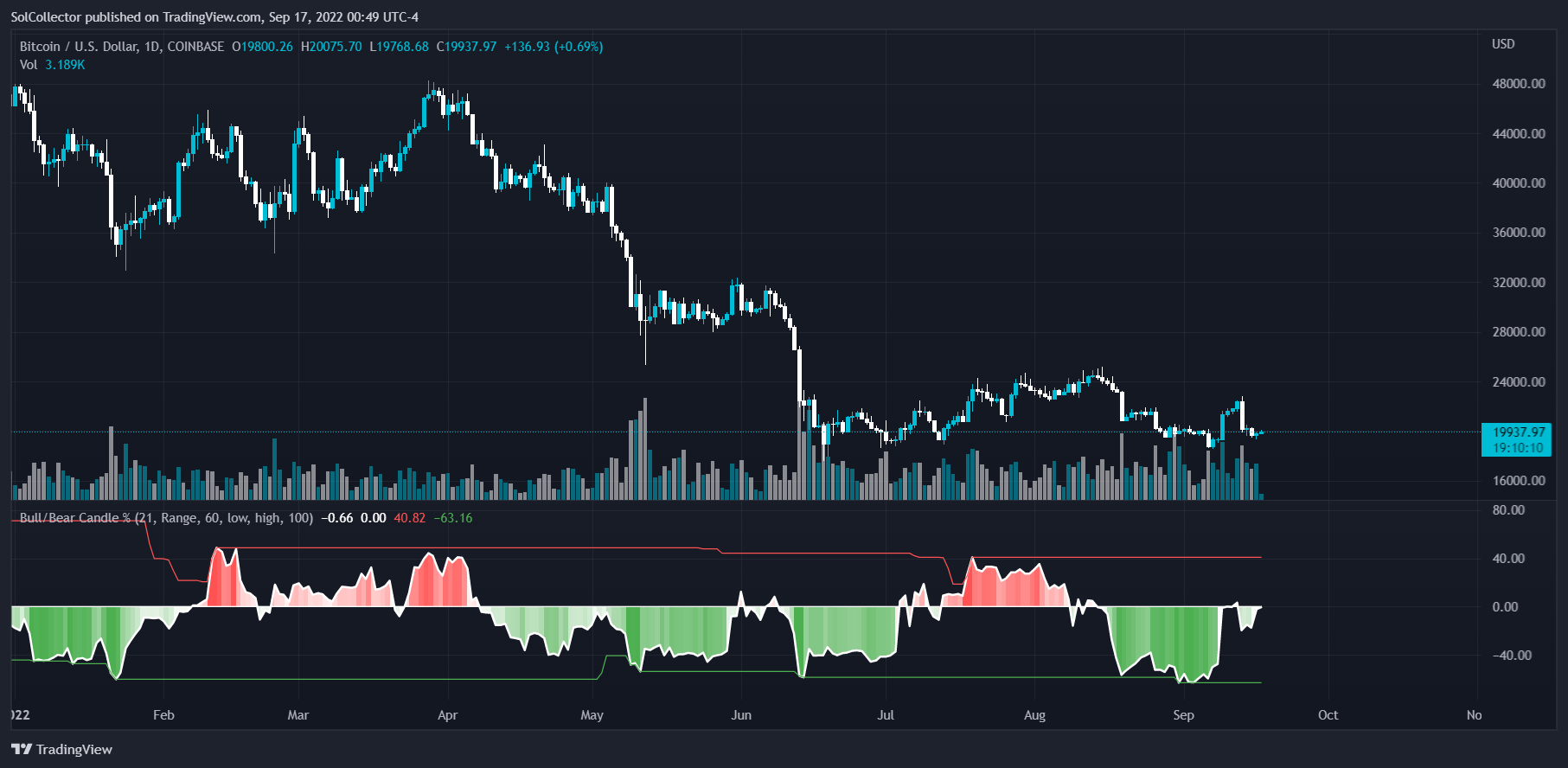Click the Feb label on time axis
The height and width of the screenshot is (768, 1568).
(163, 715)
